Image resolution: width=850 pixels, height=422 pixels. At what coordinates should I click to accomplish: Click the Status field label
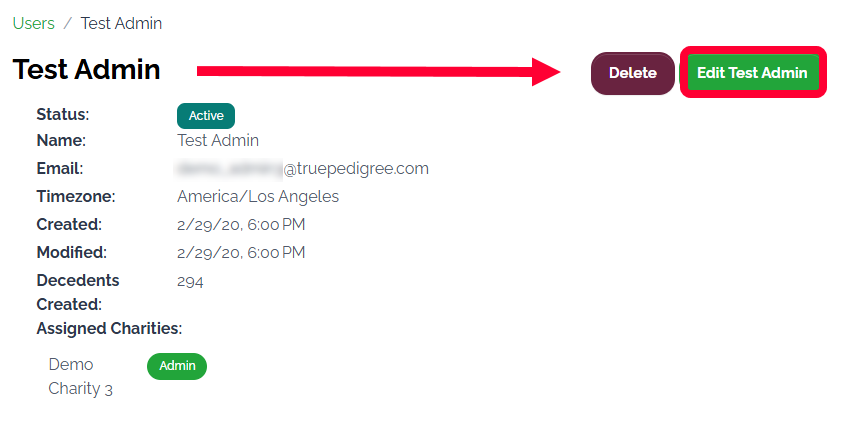click(61, 113)
